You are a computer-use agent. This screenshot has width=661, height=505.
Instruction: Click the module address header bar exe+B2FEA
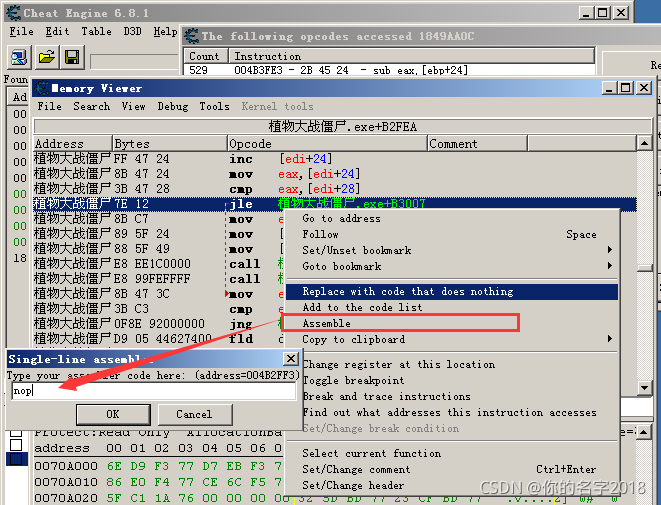[342, 127]
